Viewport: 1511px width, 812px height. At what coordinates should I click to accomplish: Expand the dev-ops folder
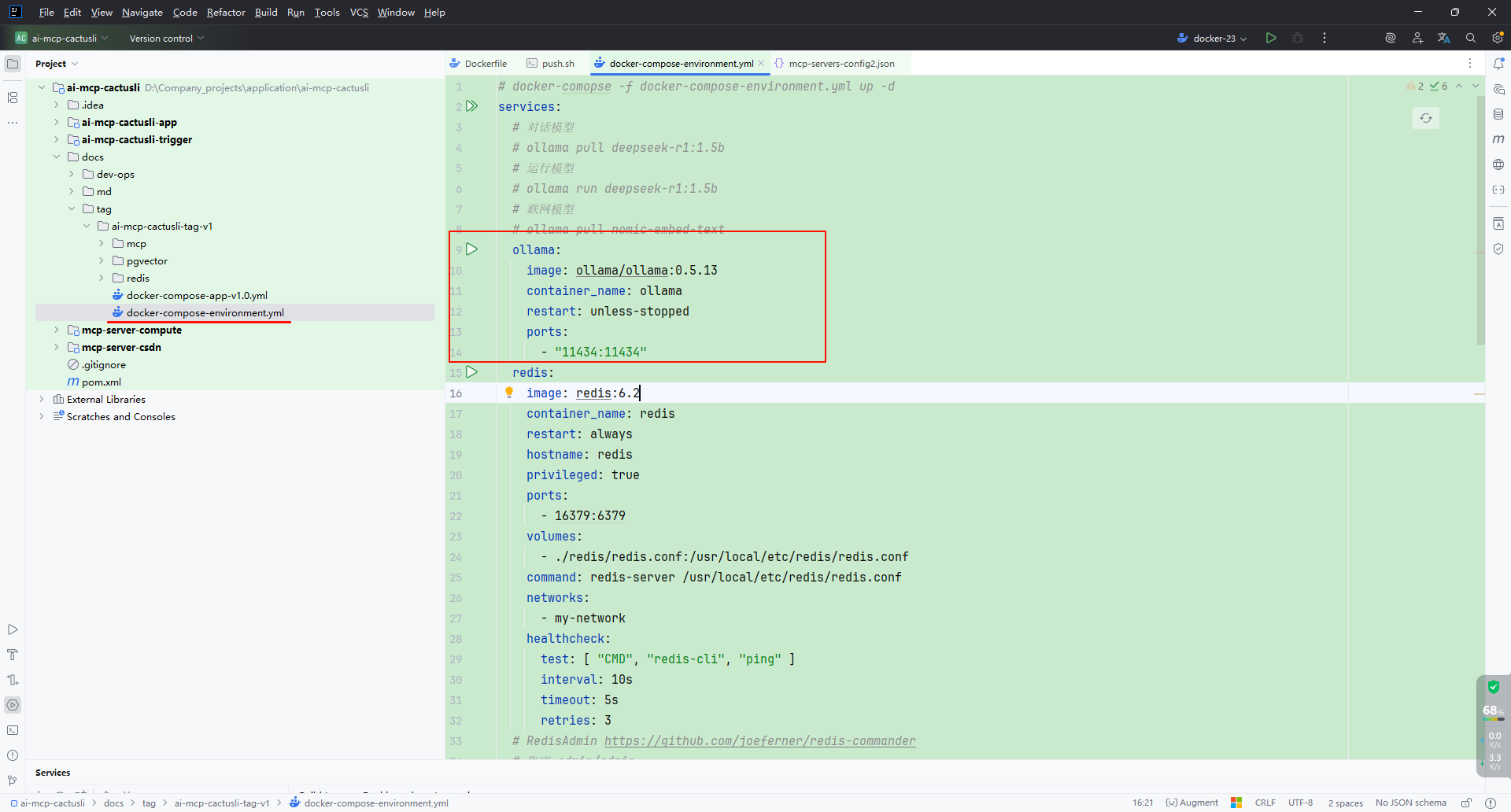point(72,174)
